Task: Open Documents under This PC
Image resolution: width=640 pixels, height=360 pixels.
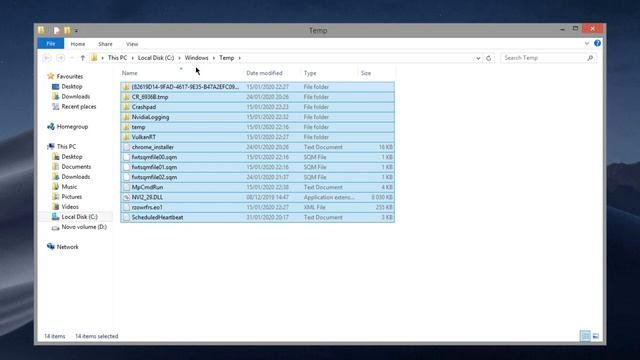Action: tap(76, 167)
